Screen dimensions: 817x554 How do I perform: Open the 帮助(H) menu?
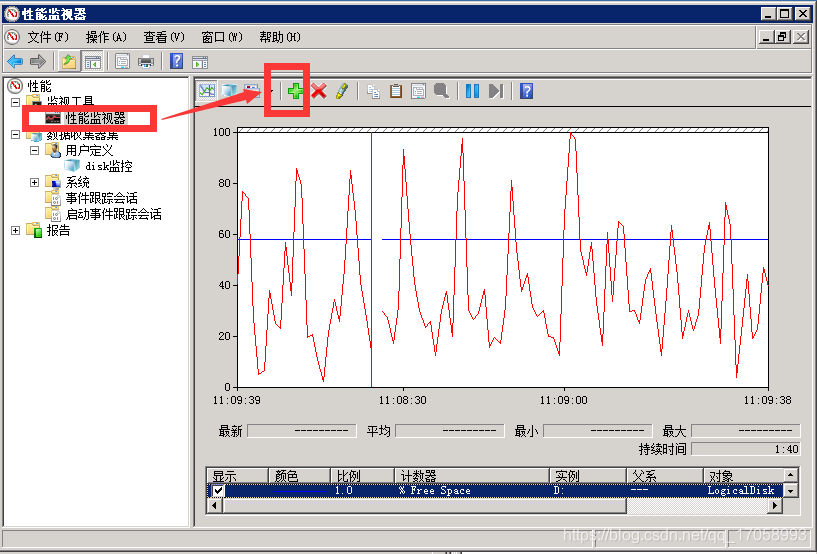point(280,37)
